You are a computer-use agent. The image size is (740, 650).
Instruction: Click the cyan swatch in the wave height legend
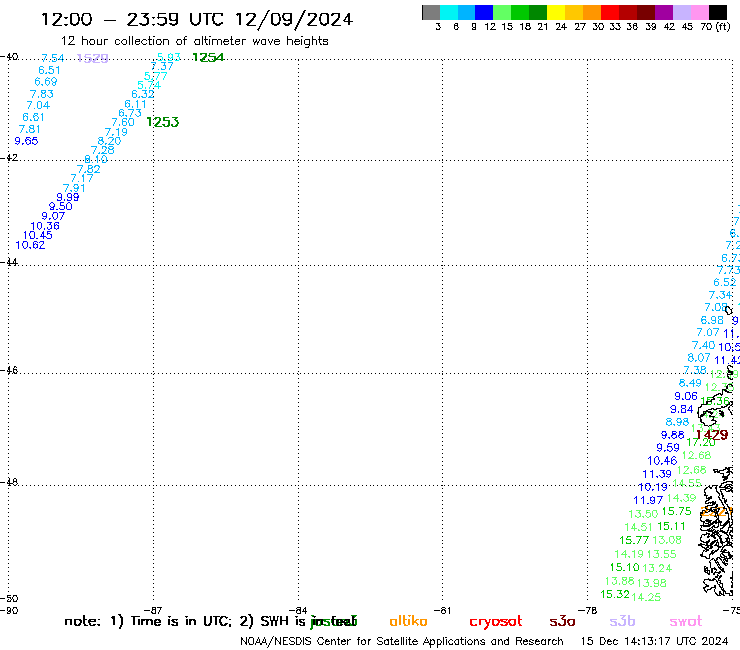[x=449, y=12]
